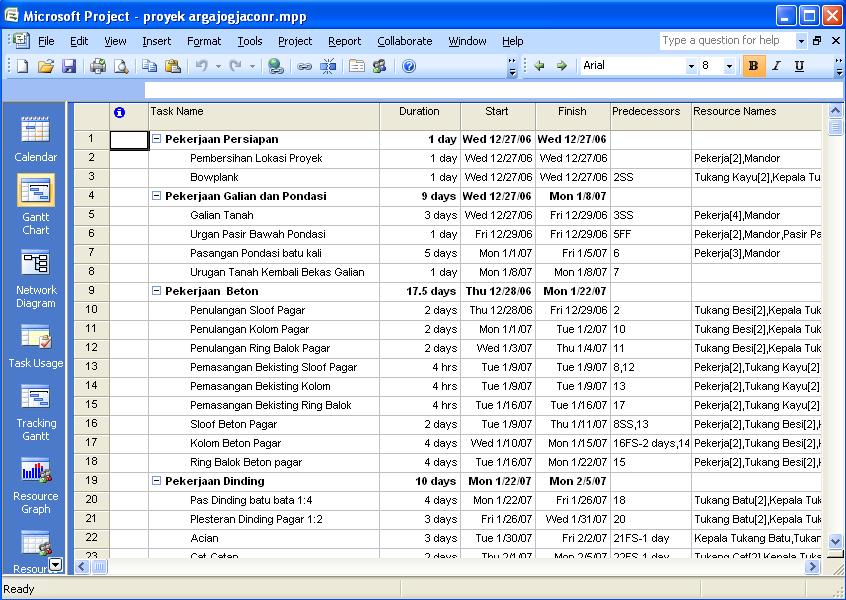The image size is (846, 600).
Task: Toggle Bold formatting button
Action: [754, 66]
